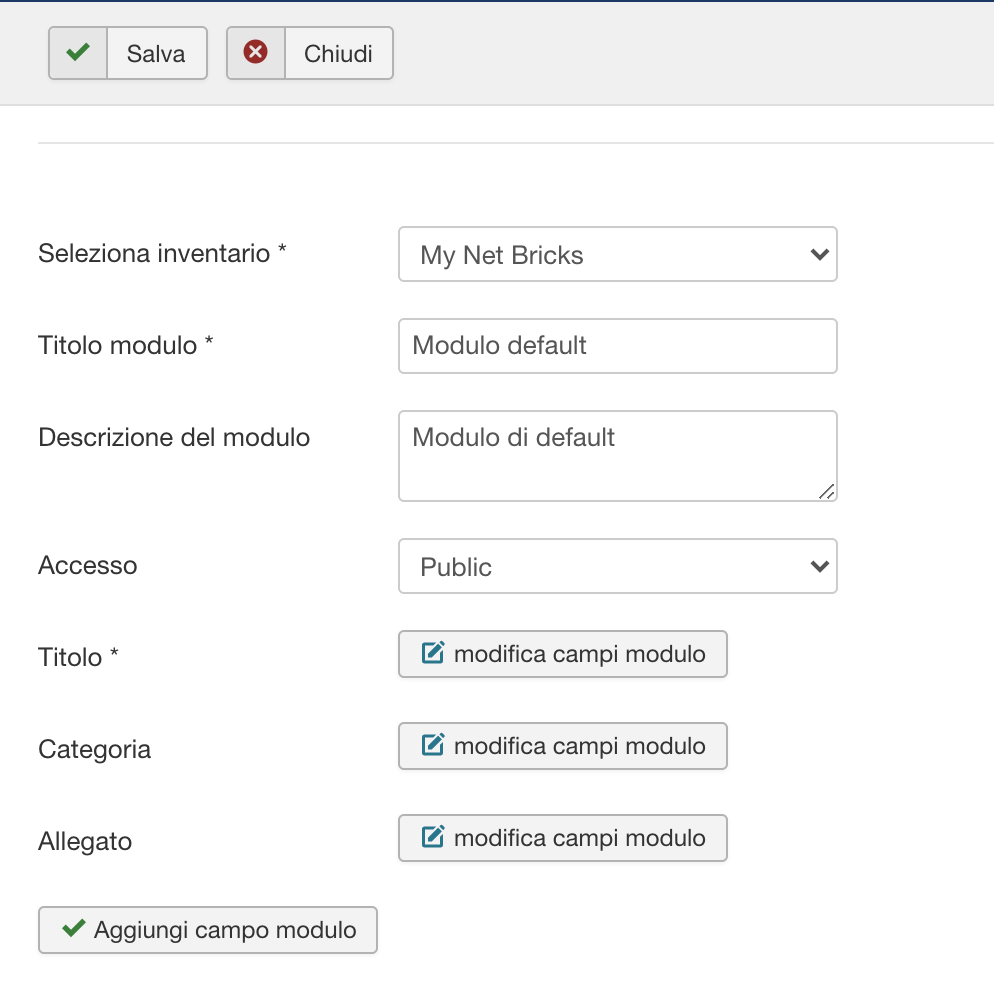Click the green checkmark on Aggiungi campo modulo

click(x=74, y=929)
